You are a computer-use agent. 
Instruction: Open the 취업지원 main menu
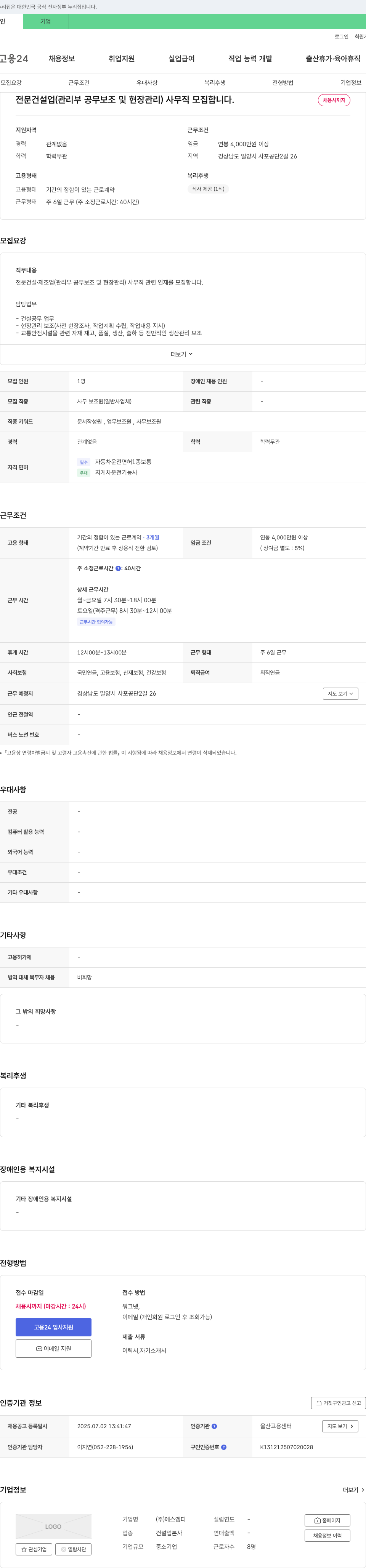click(x=121, y=58)
